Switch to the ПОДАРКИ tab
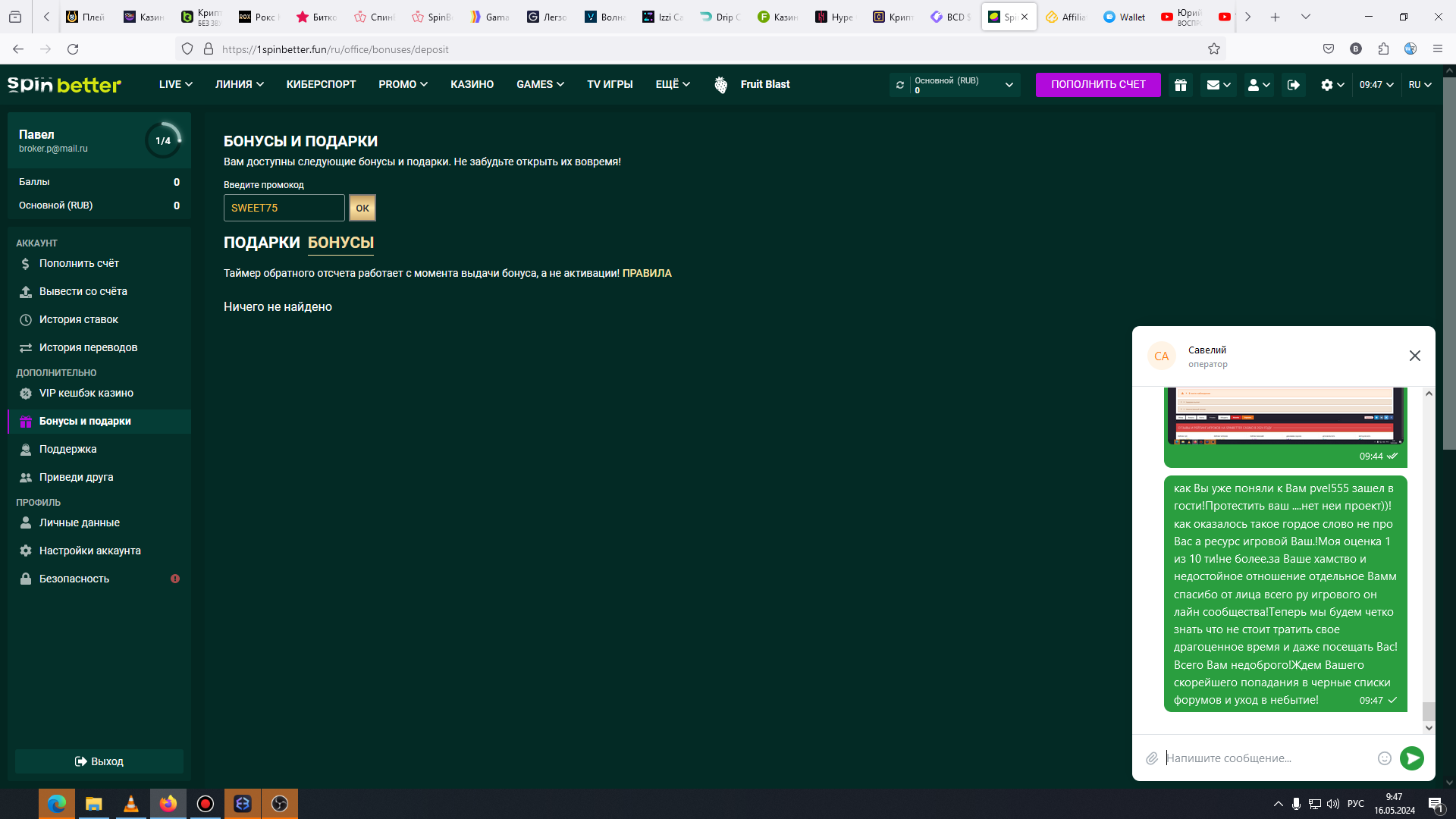Viewport: 1456px width, 819px height. click(262, 243)
